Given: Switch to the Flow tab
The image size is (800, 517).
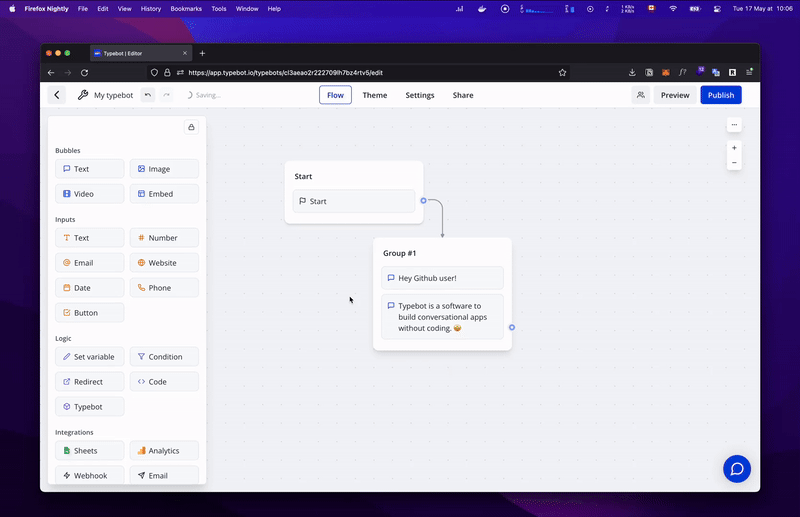Looking at the screenshot, I should point(335,95).
